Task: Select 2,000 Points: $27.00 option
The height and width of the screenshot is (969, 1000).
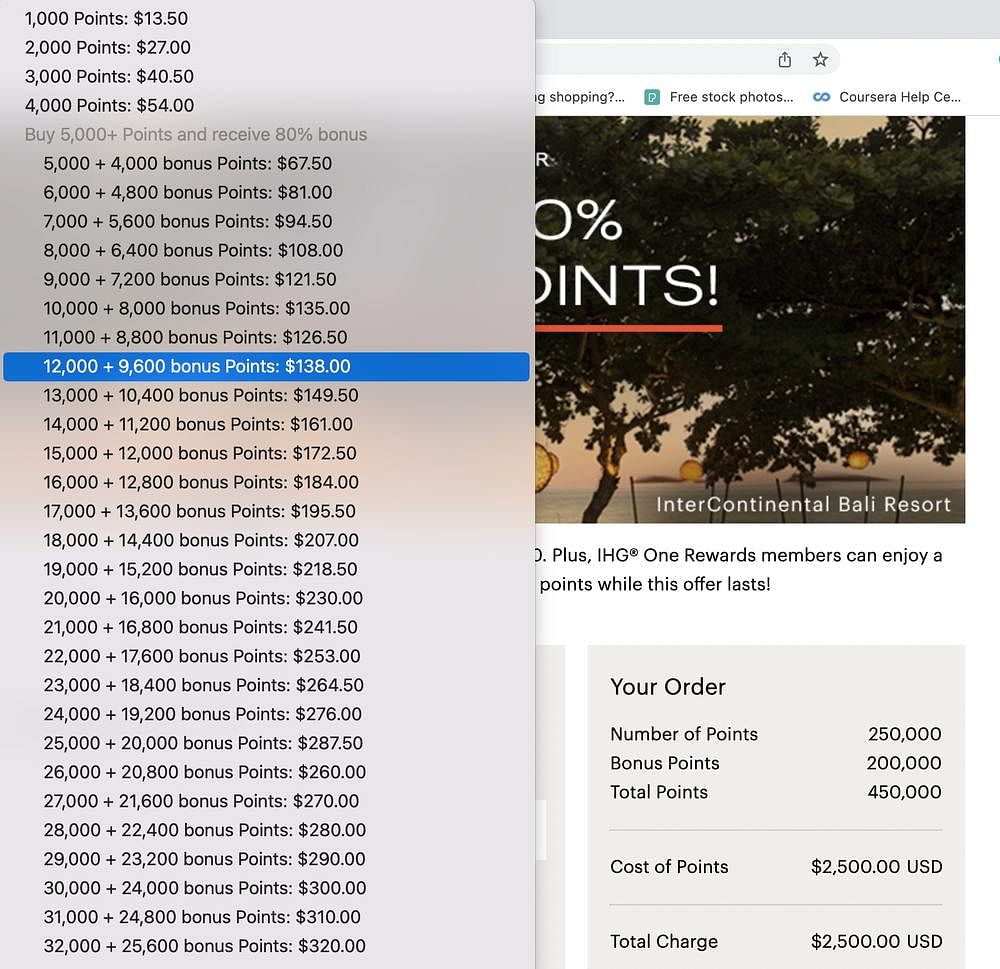Action: point(267,47)
